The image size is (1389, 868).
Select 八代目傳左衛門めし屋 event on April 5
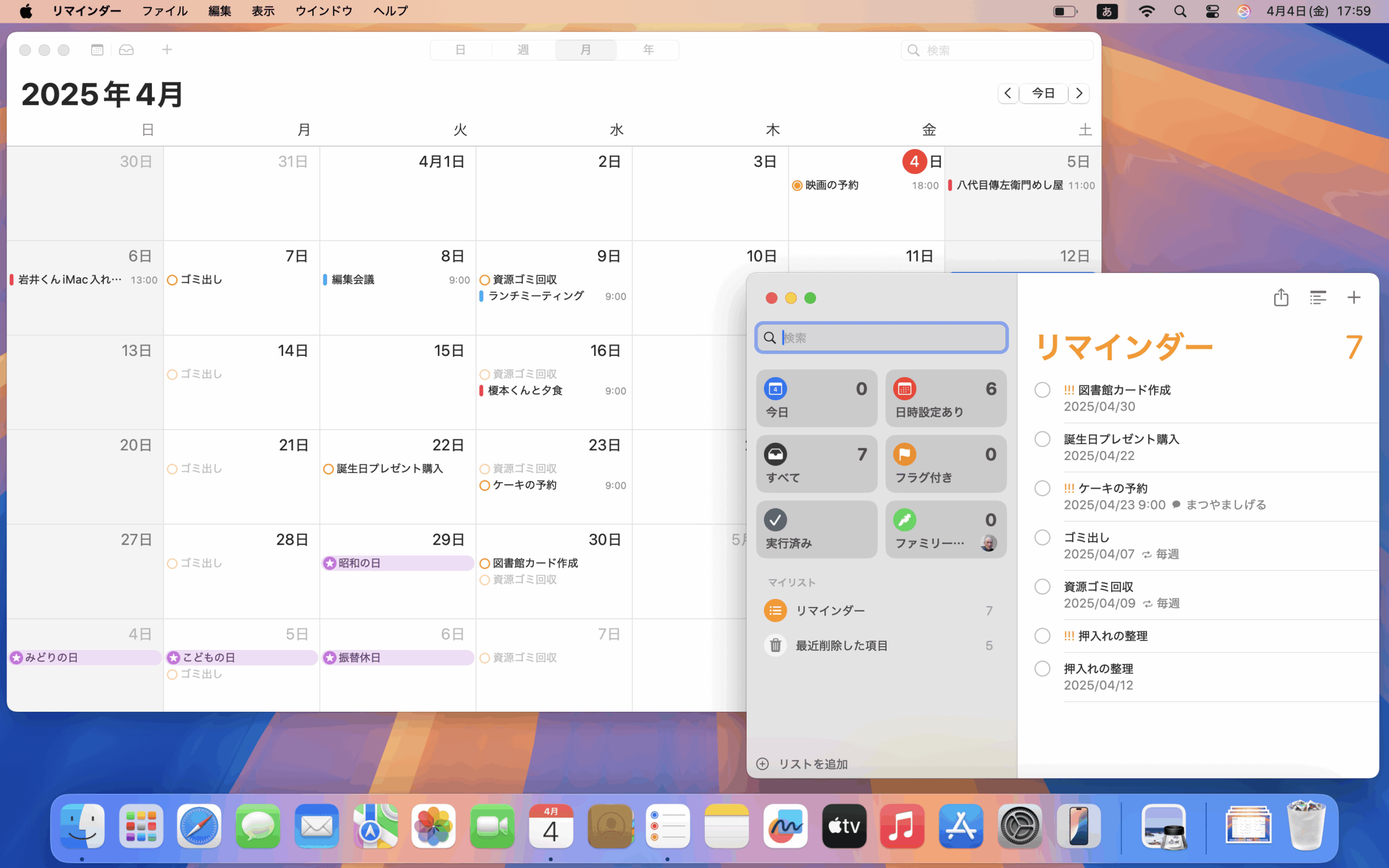coord(1022,186)
